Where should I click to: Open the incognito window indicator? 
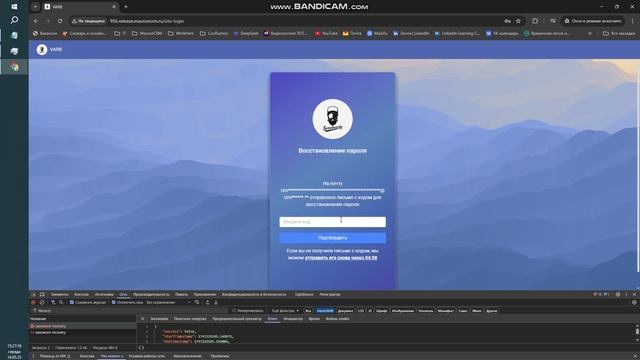593,21
